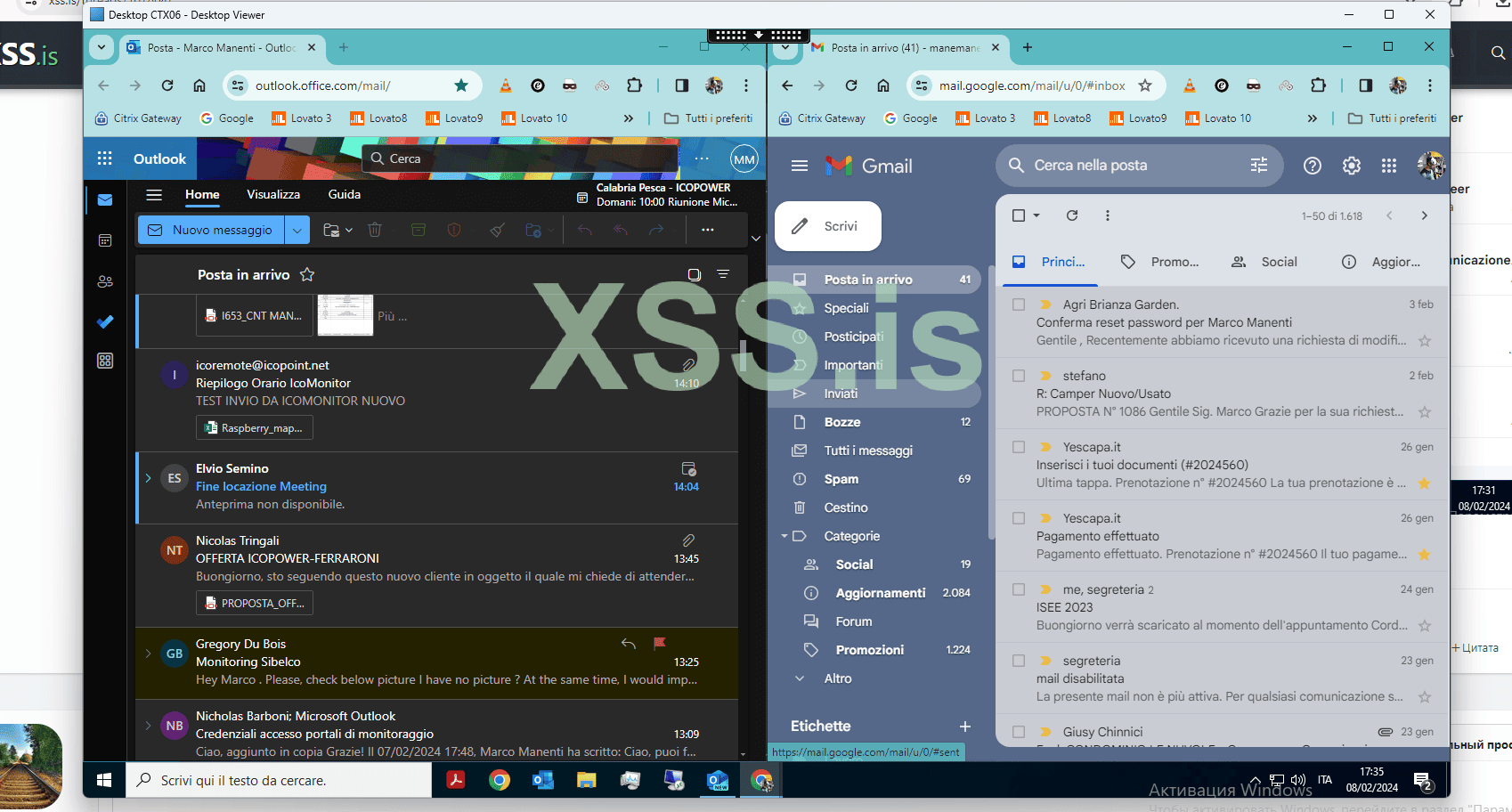1512x812 pixels.
Task: Expand Elvio Semino conversation
Action: (148, 478)
